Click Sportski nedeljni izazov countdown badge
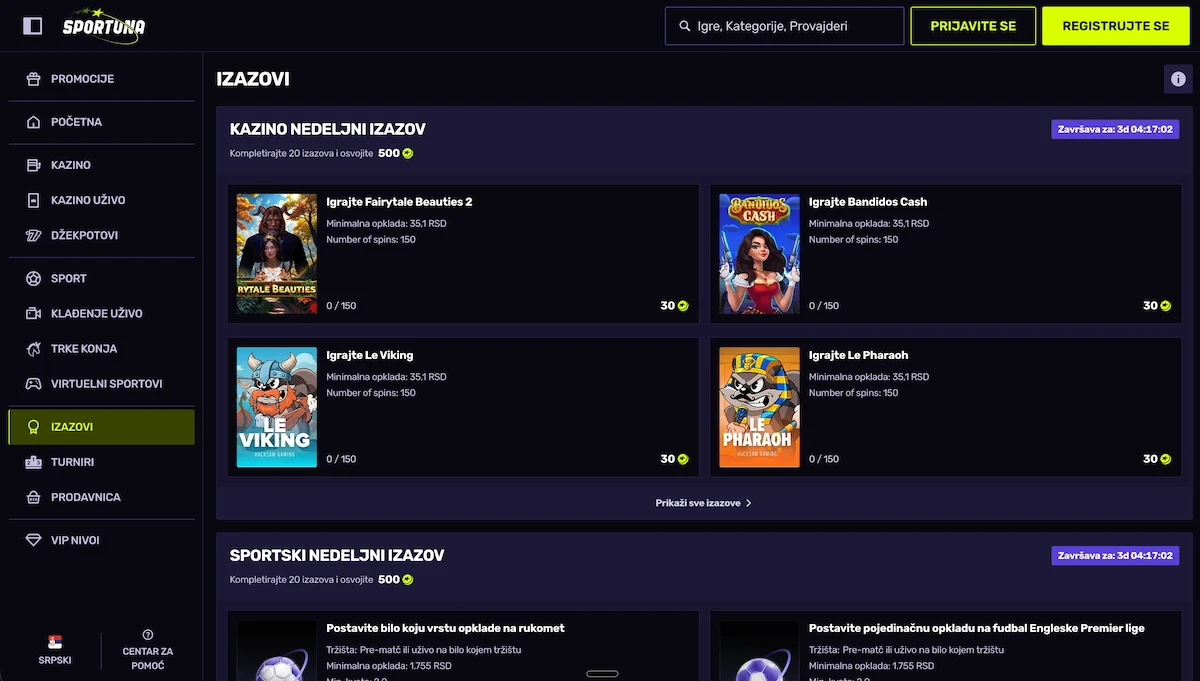1200x681 pixels. (x=1115, y=555)
